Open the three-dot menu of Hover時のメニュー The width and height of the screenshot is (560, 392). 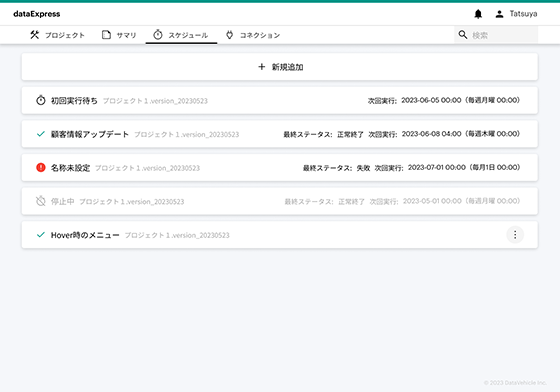point(515,235)
